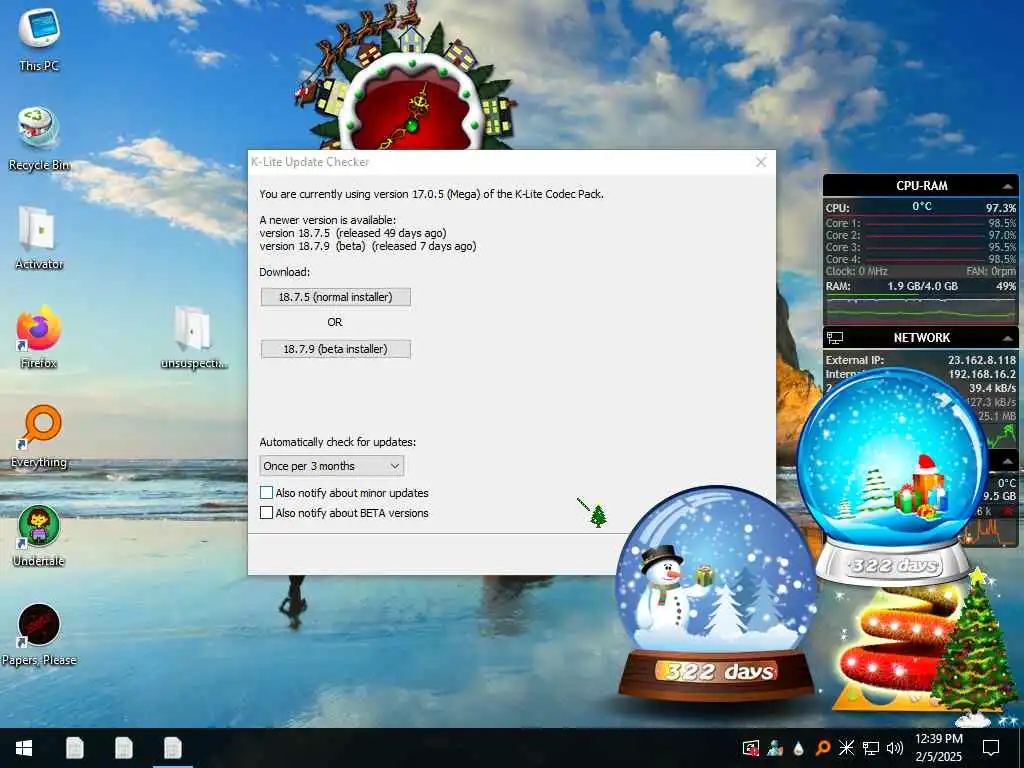
Task: Open the Everything magnifier tray icon
Action: tap(823, 748)
